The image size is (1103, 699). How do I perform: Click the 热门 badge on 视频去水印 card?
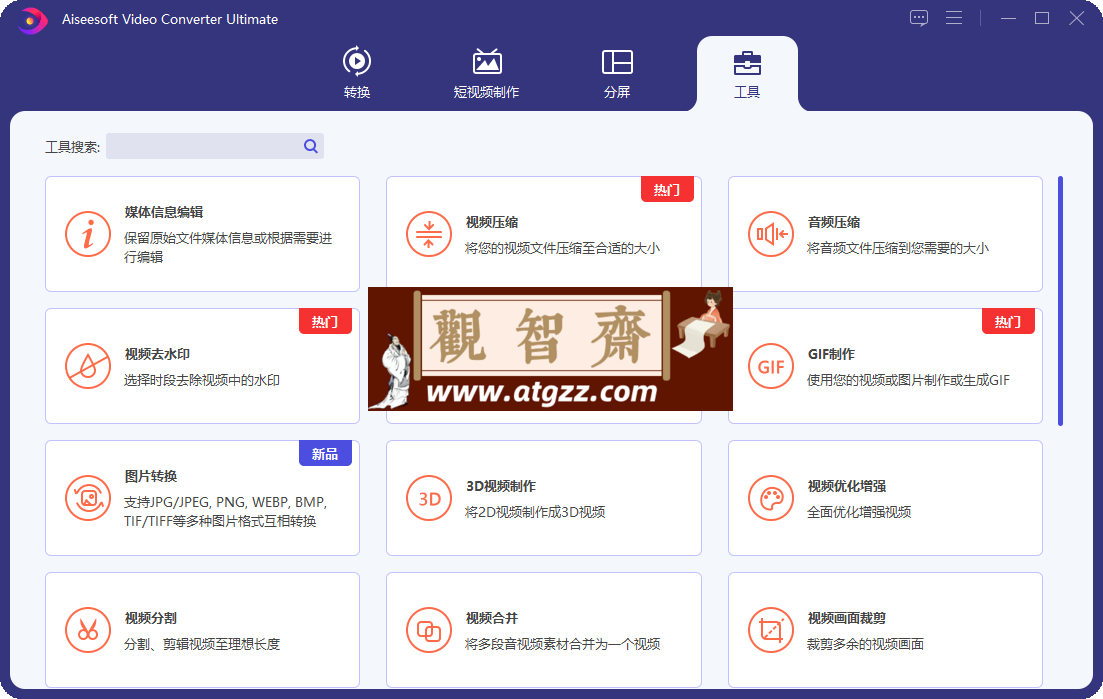coord(325,321)
